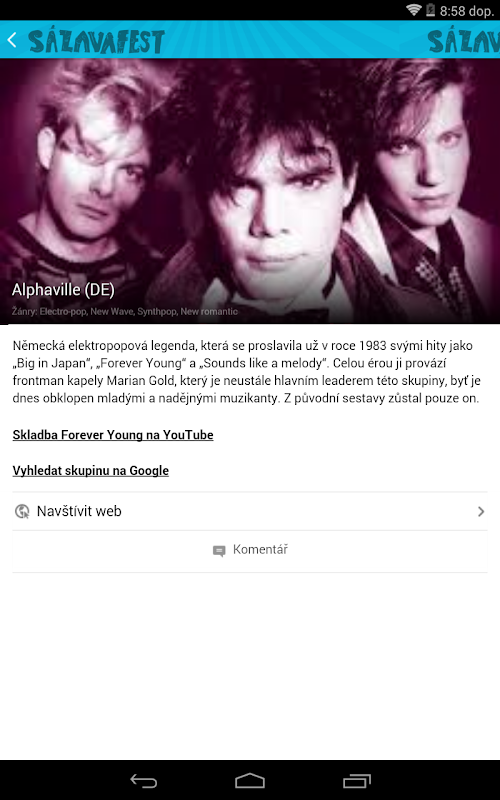Tap the partial Sázavafest logo on right
The width and height of the screenshot is (500, 800).
click(x=463, y=42)
